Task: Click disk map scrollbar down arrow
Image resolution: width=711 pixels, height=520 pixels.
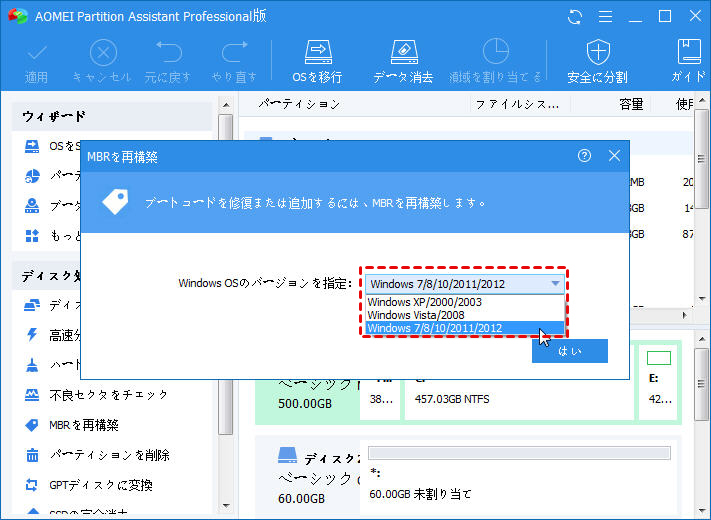Action: click(701, 512)
